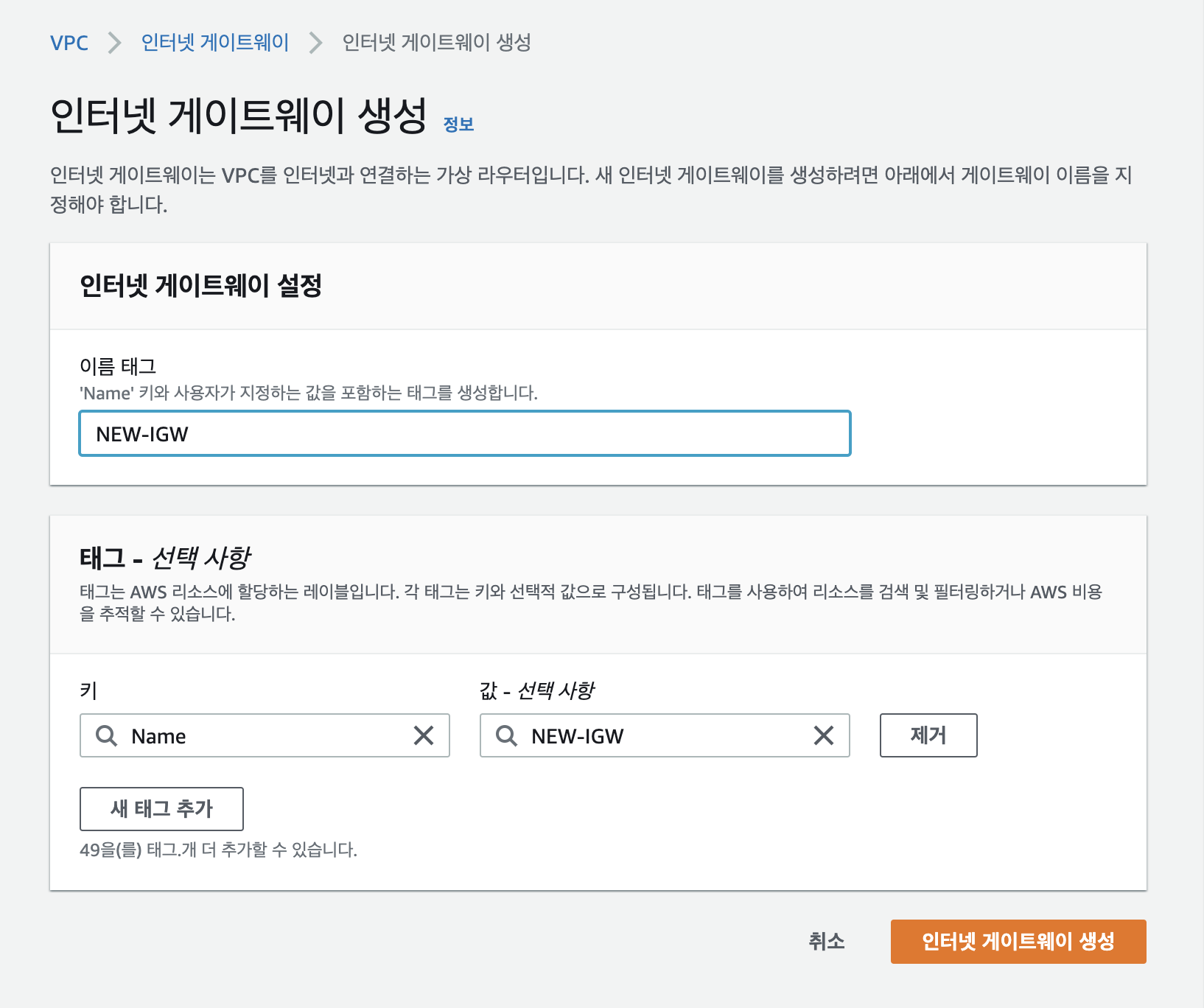This screenshot has width=1204, height=1008.
Task: Clear the NEW-IGW value field X icon
Action: point(824,735)
